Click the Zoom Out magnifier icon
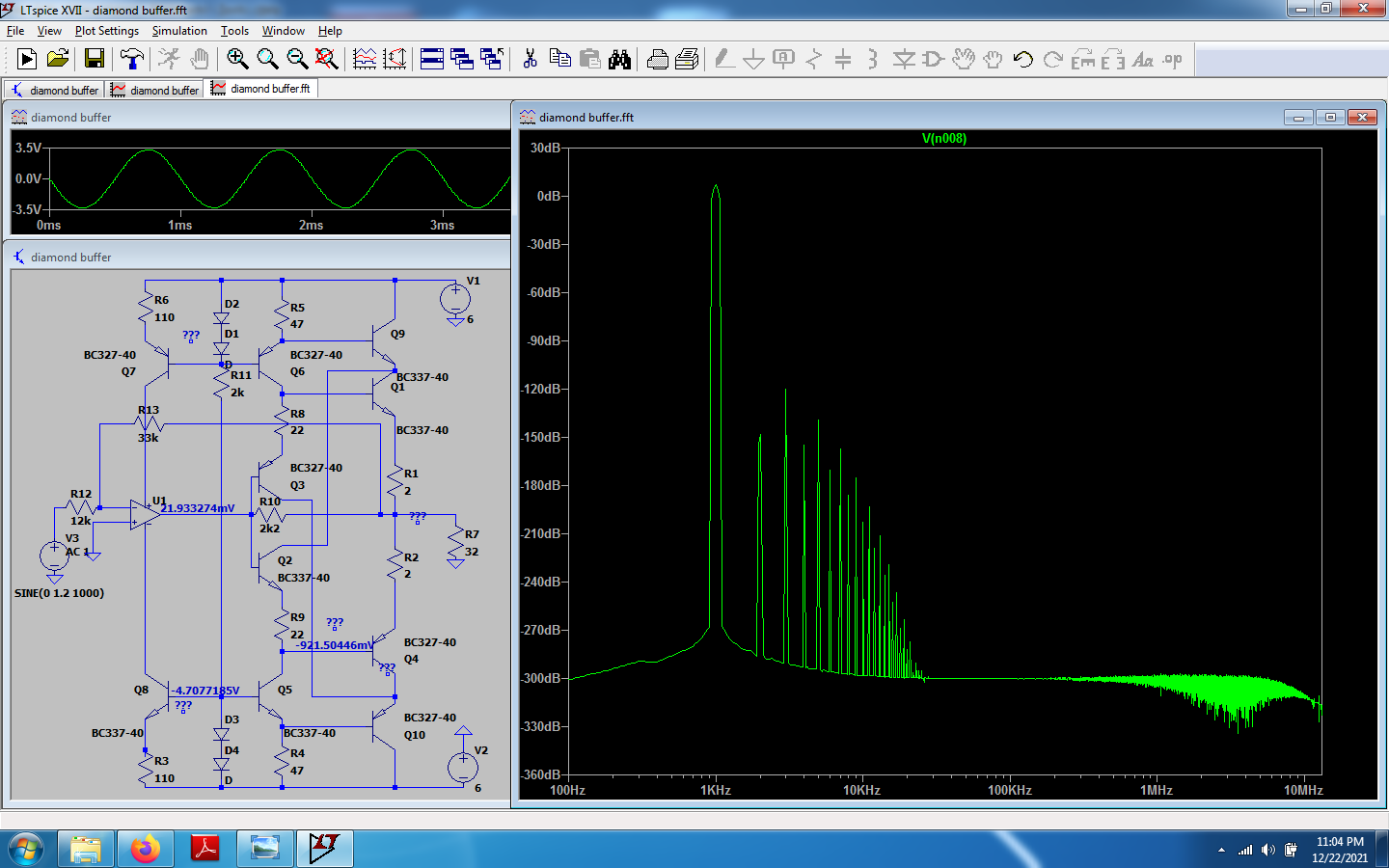This screenshot has height=868, width=1389. [x=297, y=60]
